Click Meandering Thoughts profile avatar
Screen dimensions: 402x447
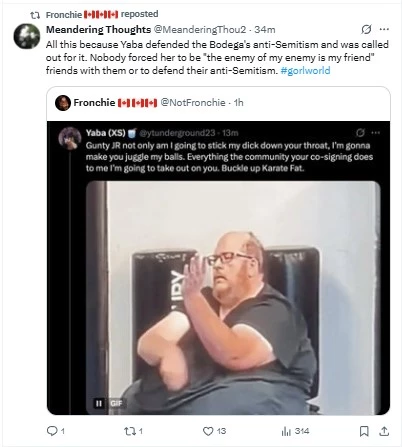(x=27, y=36)
